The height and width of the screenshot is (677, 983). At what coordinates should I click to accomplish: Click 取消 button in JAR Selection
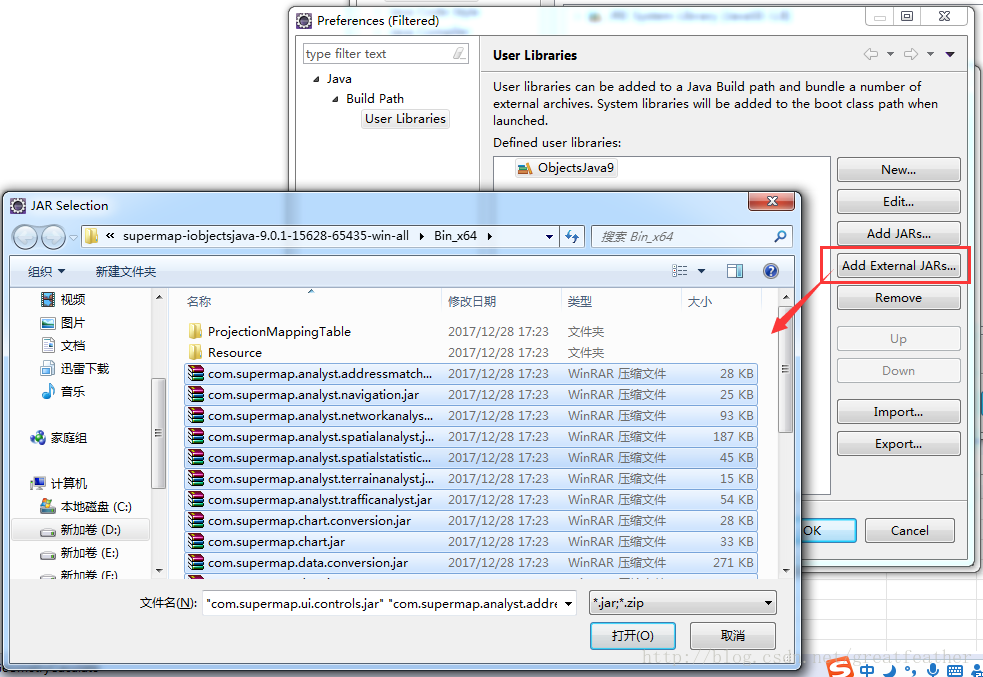point(732,636)
